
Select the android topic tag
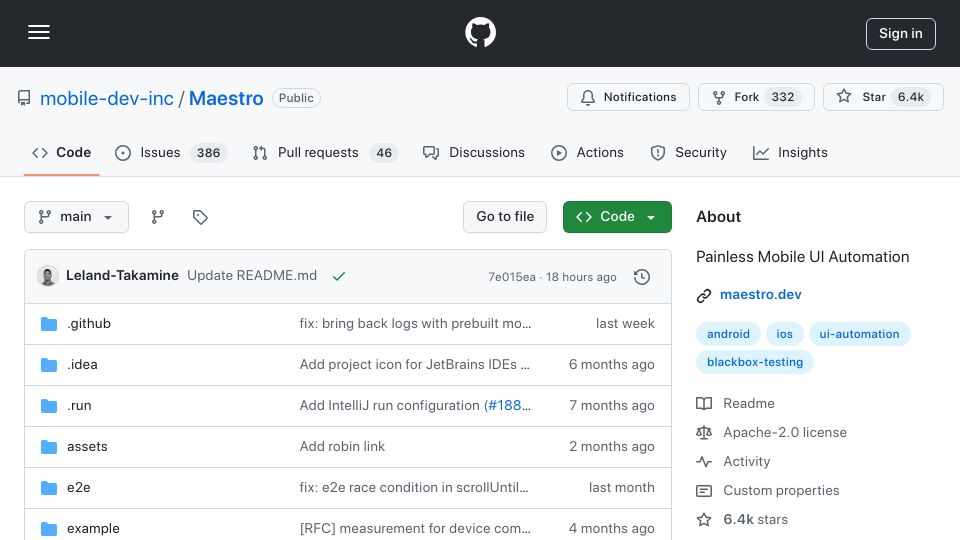click(x=728, y=334)
